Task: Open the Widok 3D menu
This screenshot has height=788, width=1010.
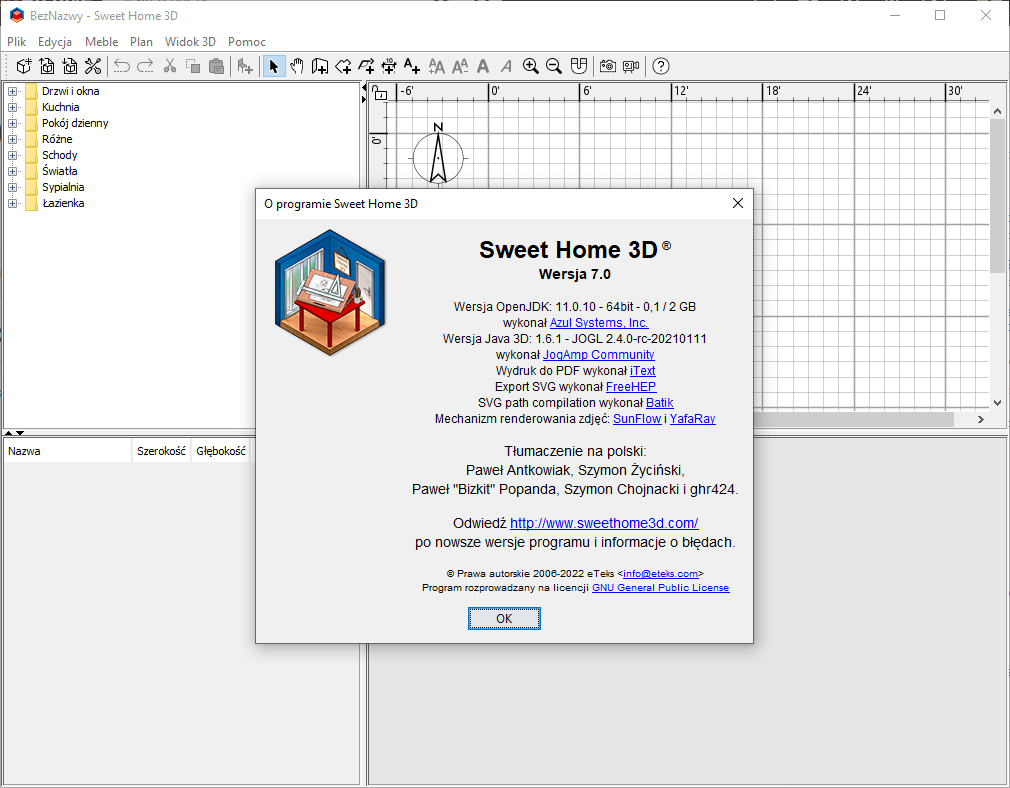Action: [x=191, y=41]
